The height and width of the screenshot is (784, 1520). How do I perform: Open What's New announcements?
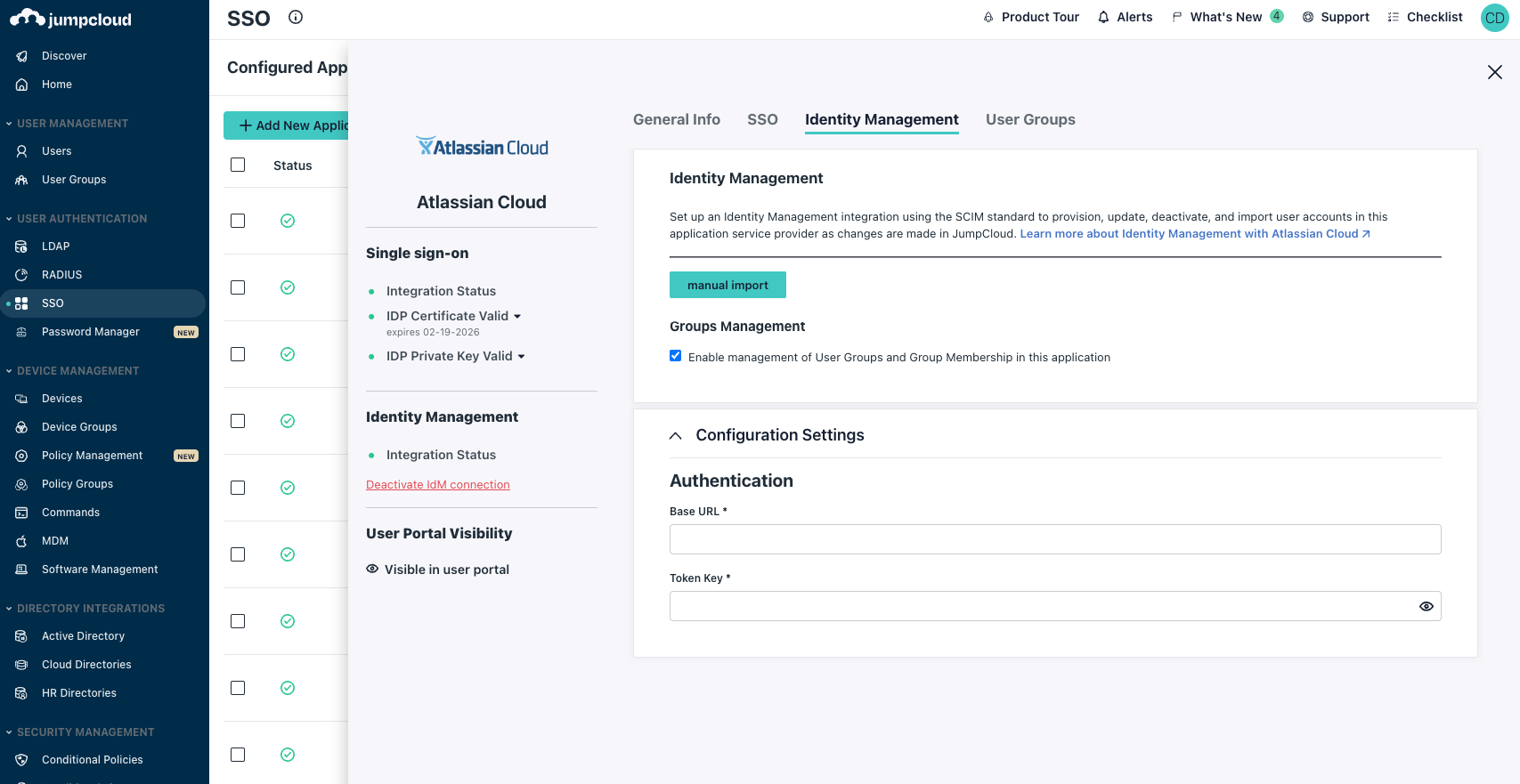[1227, 17]
